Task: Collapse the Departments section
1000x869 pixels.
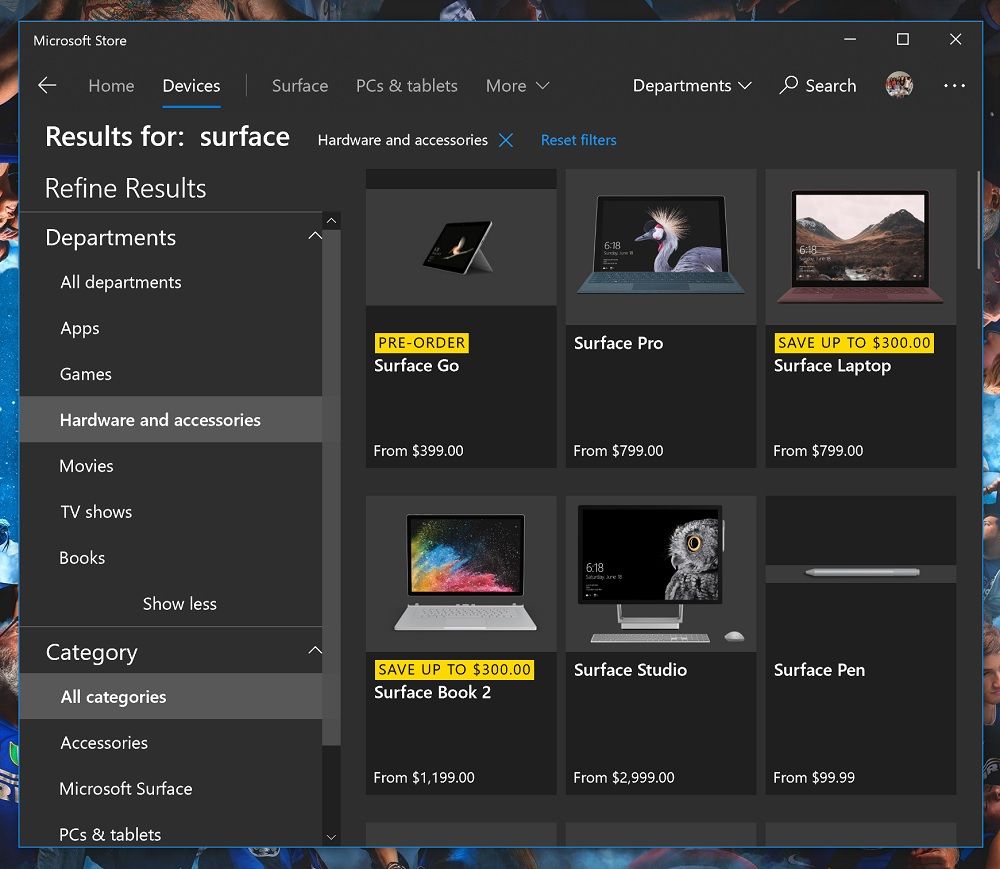Action: pyautogui.click(x=315, y=237)
